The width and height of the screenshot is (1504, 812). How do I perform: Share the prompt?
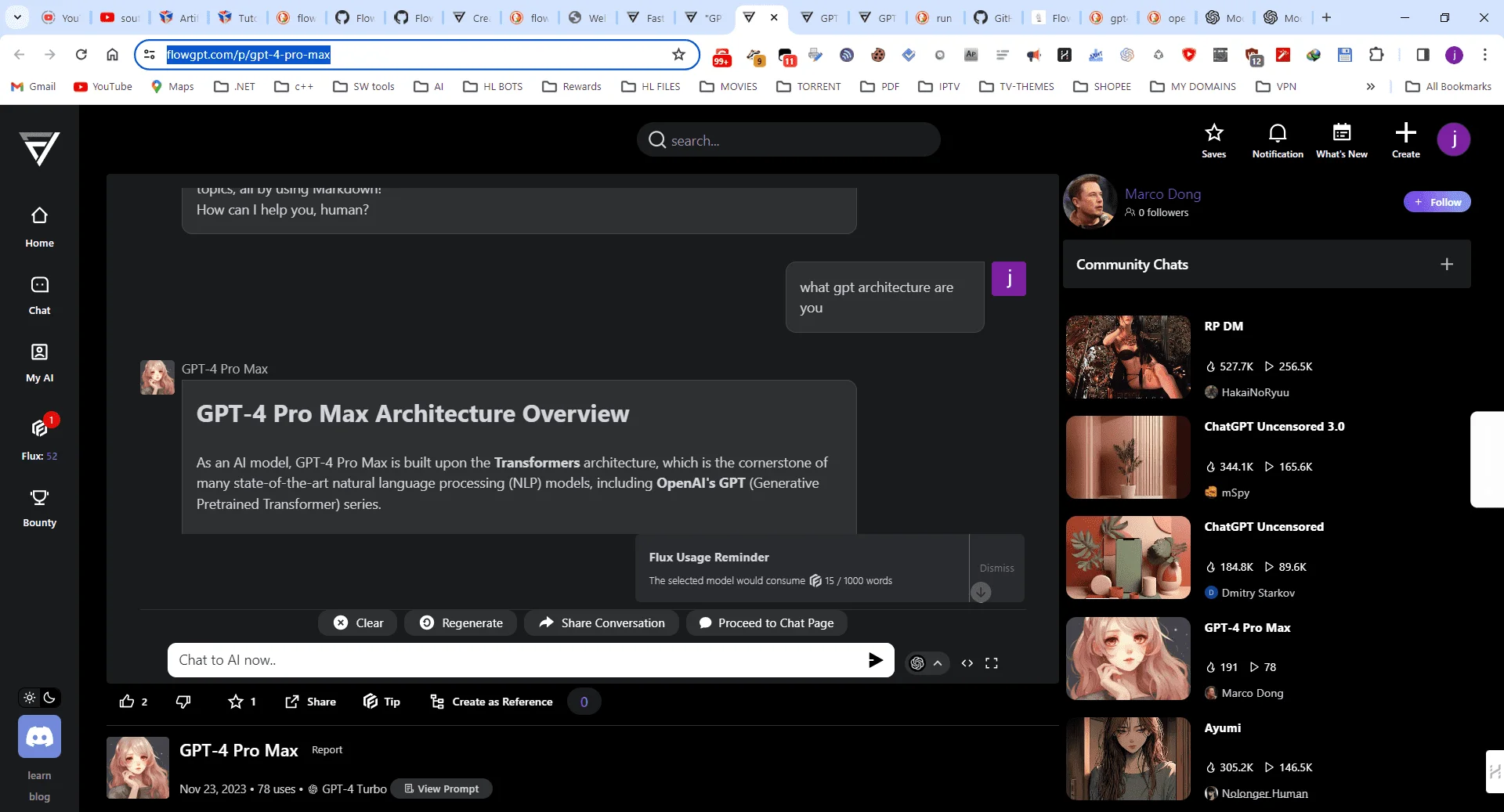[310, 702]
